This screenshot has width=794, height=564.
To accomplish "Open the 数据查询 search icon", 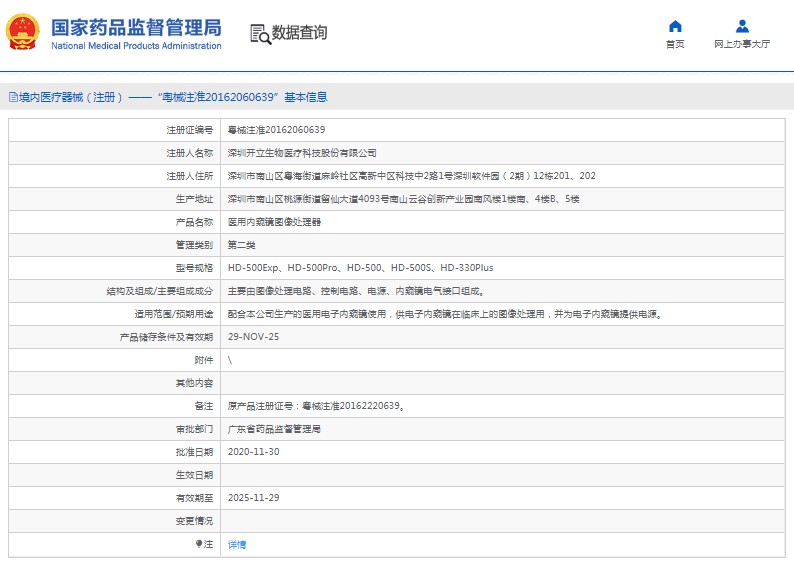I will (261, 34).
